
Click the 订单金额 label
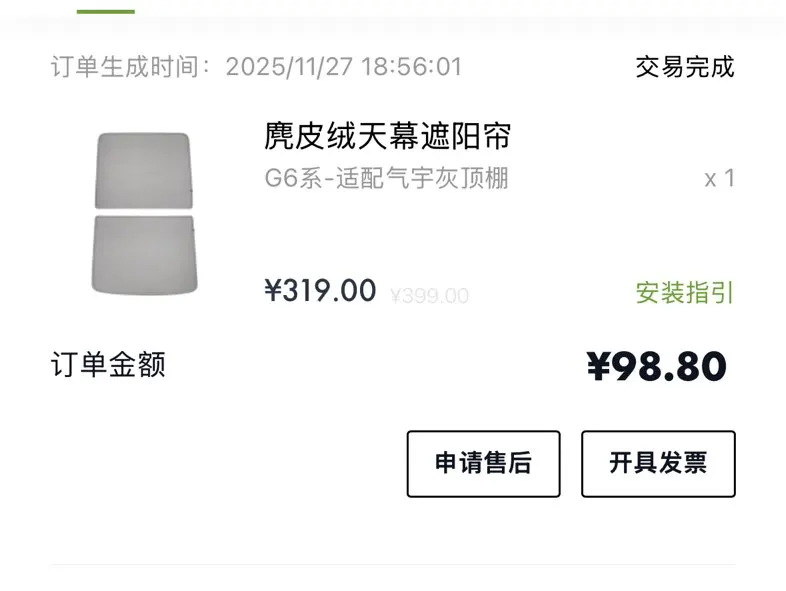[108, 365]
